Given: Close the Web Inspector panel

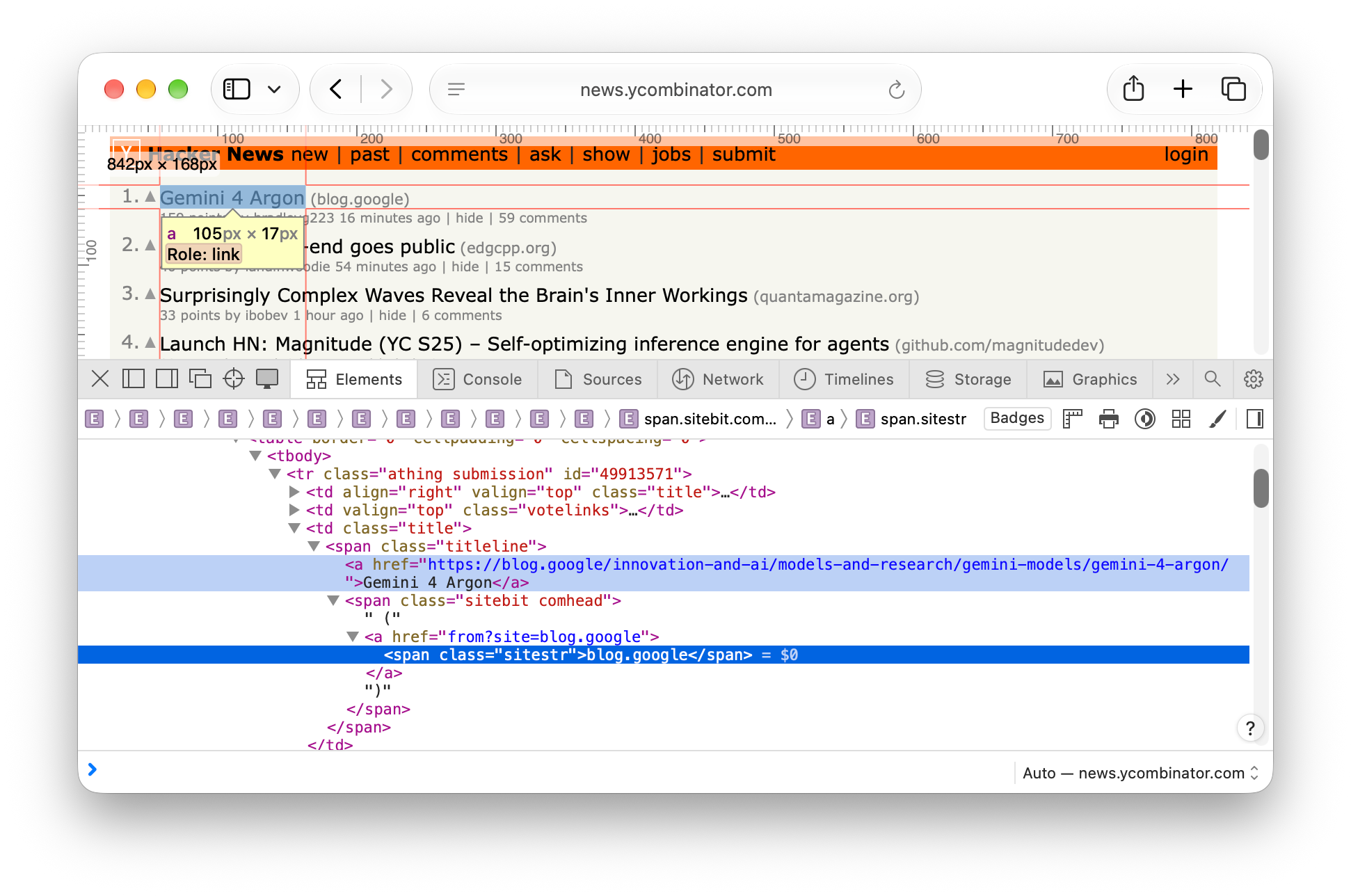Looking at the screenshot, I should point(100,379).
